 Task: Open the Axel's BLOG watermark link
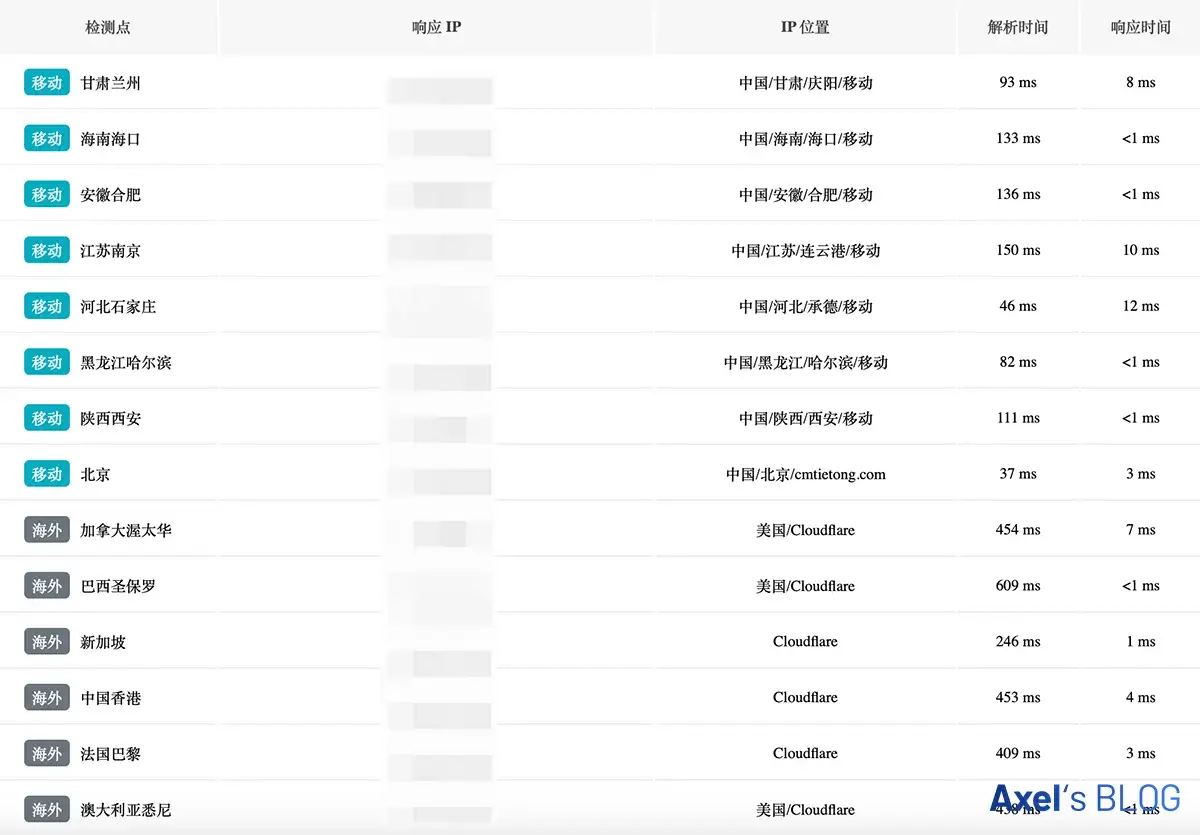point(1085,798)
